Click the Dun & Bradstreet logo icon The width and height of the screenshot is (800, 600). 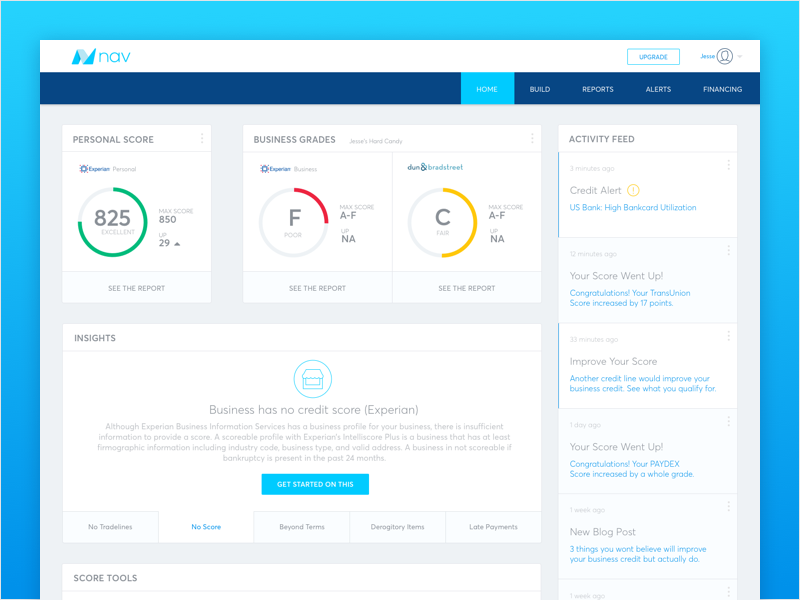(435, 165)
